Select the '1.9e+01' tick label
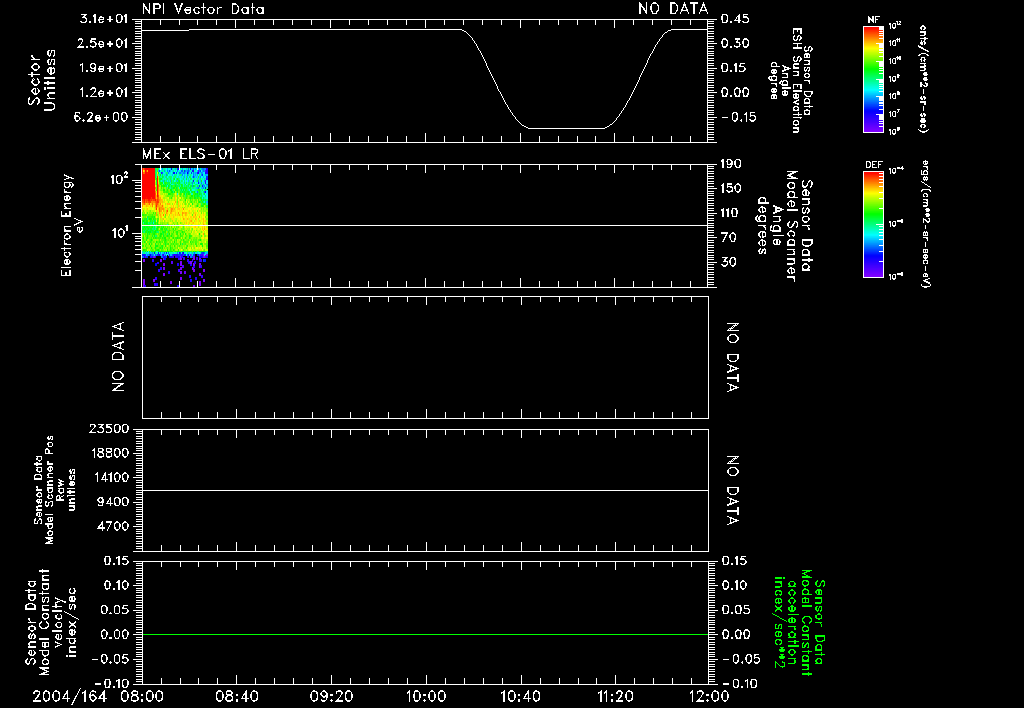This screenshot has width=1024, height=708. coord(103,68)
